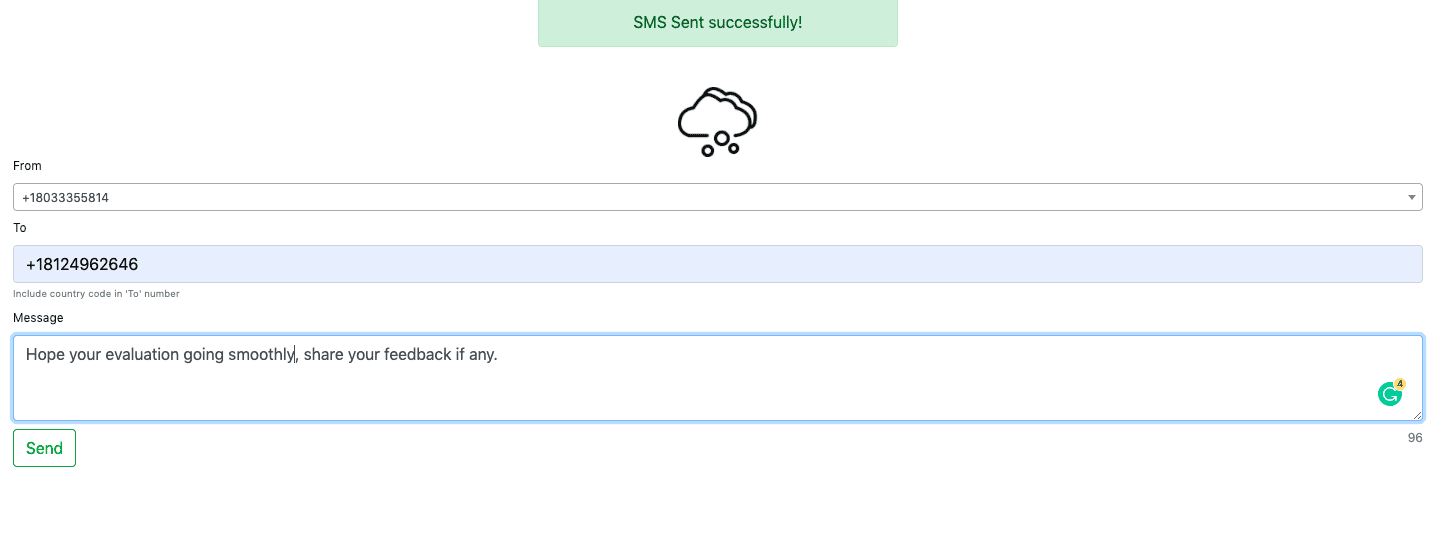The height and width of the screenshot is (543, 1436).
Task: Click the Grammarly suggestion count badge
Action: click(x=1400, y=384)
